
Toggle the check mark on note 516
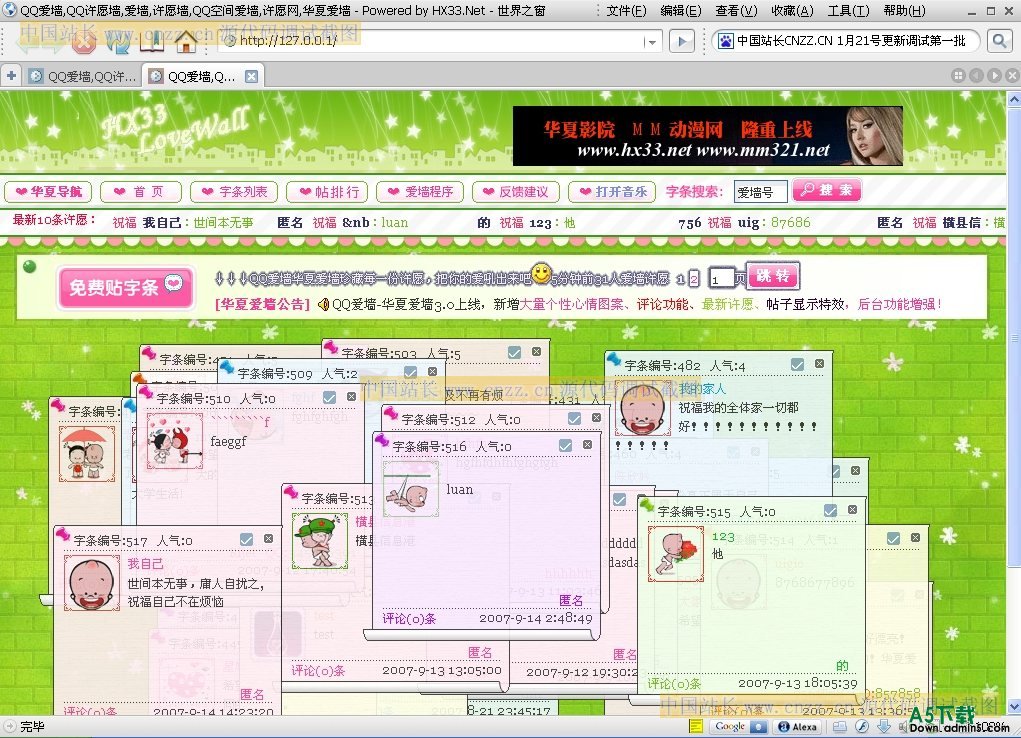(x=565, y=446)
